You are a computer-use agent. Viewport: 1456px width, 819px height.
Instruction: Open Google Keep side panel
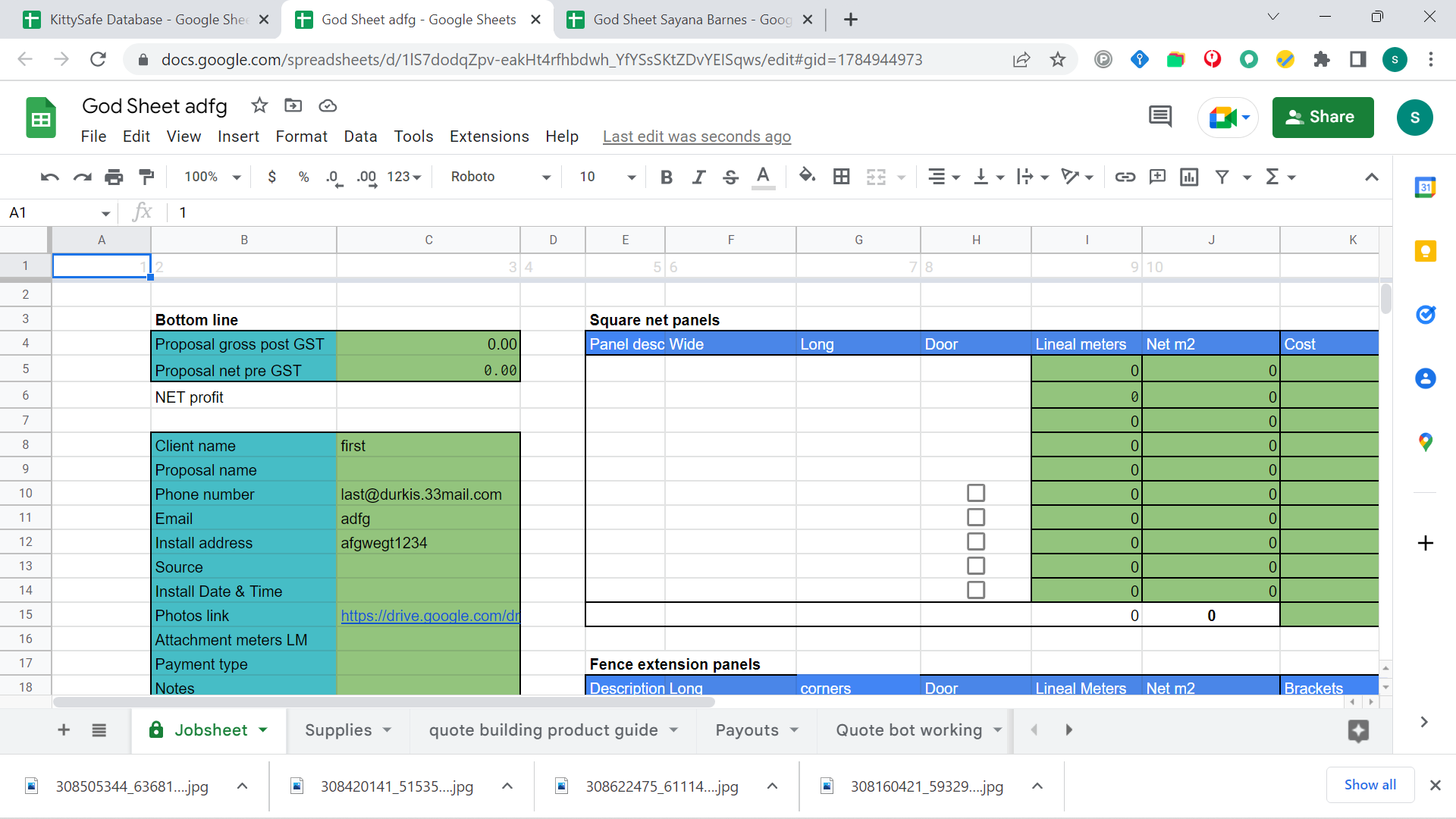pos(1426,251)
